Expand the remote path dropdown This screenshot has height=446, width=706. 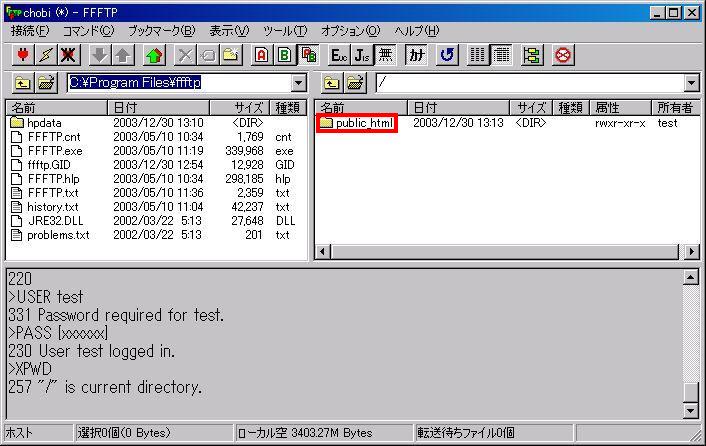tap(691, 83)
